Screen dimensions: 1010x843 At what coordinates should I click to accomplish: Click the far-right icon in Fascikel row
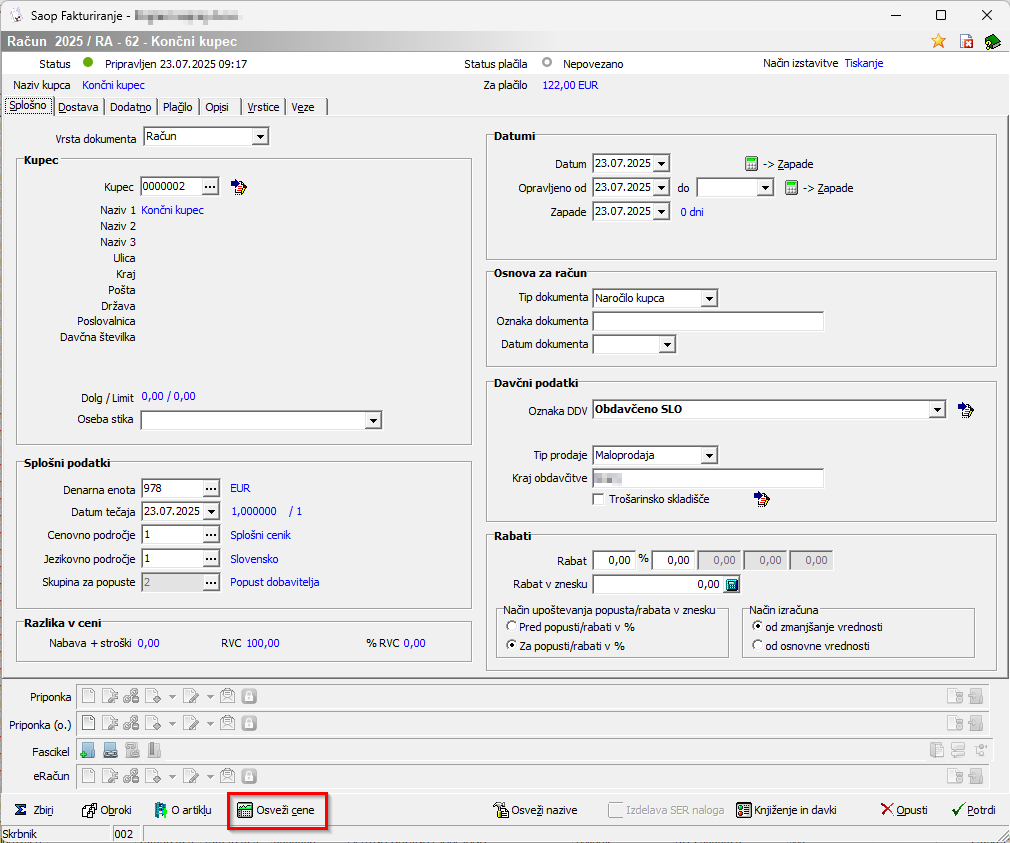981,750
